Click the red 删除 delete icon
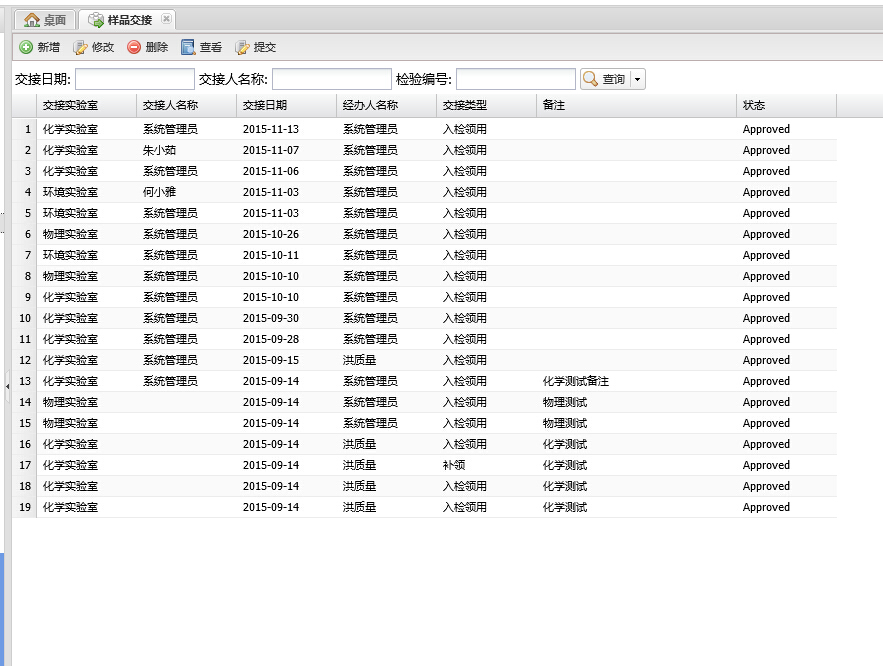The image size is (883, 666). click(x=134, y=47)
